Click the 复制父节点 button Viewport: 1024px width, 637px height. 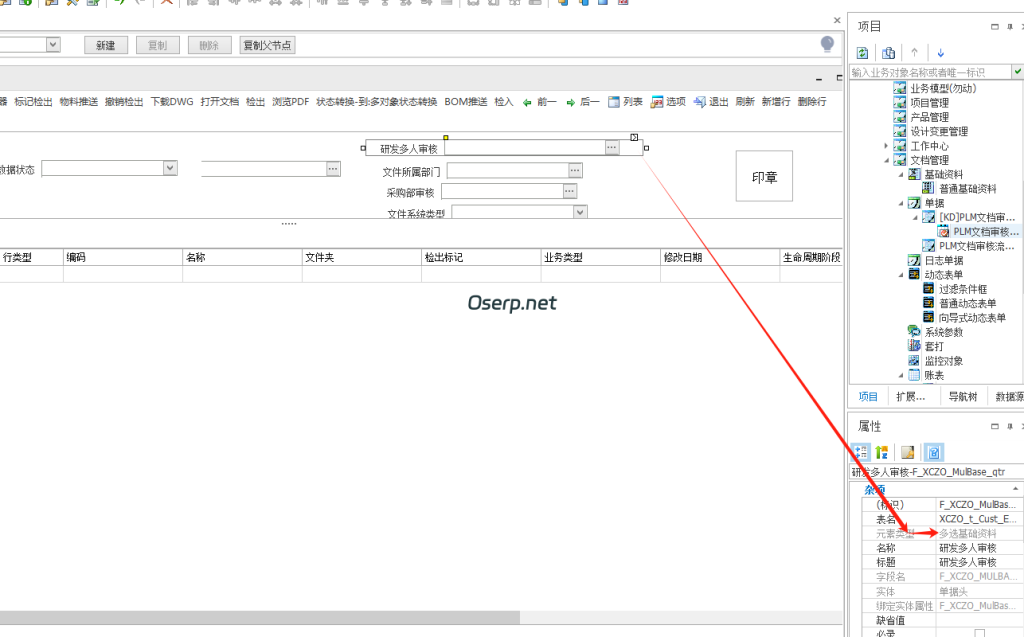(267, 45)
